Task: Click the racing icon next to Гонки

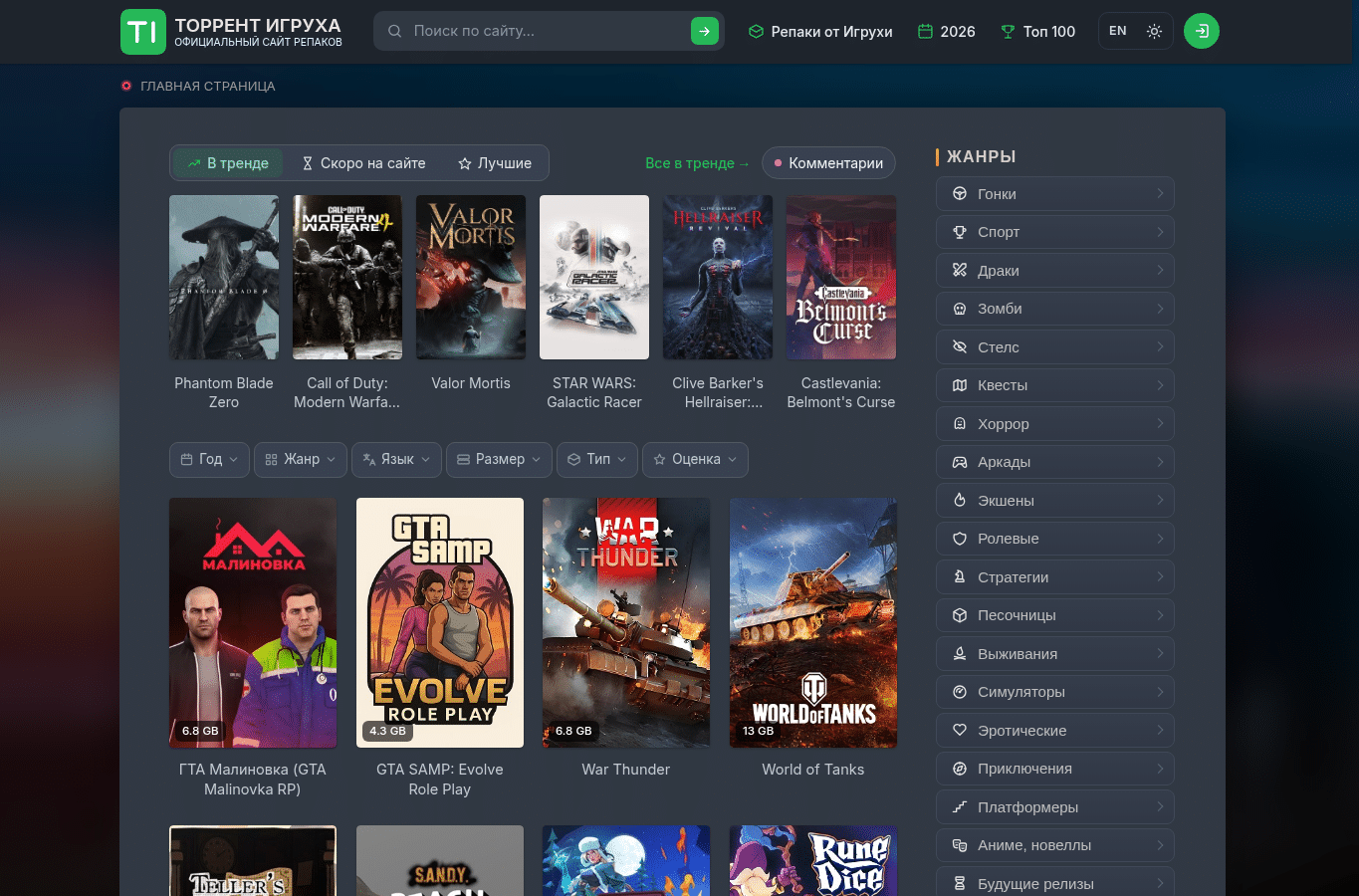Action: tap(960, 194)
